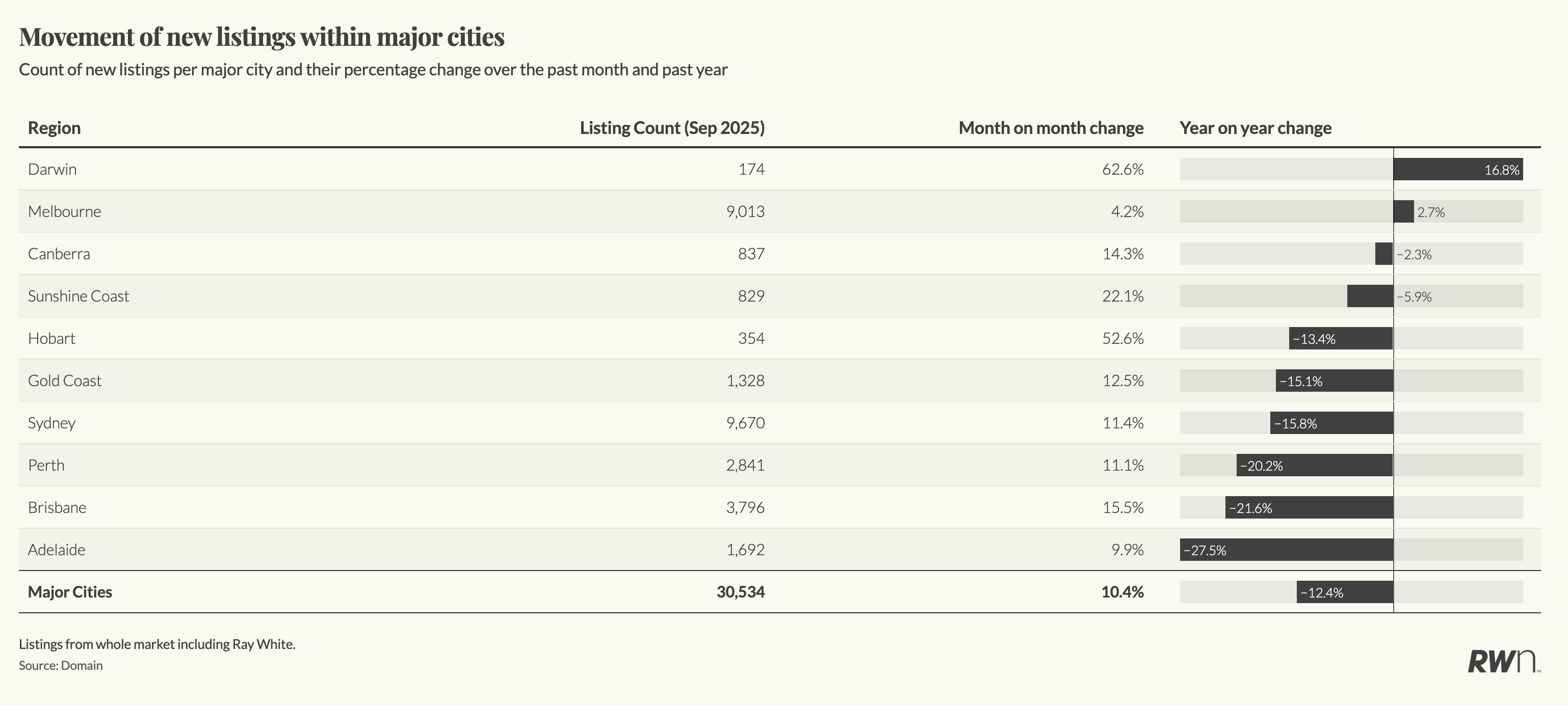Select the Major Cities total row label

tap(70, 592)
